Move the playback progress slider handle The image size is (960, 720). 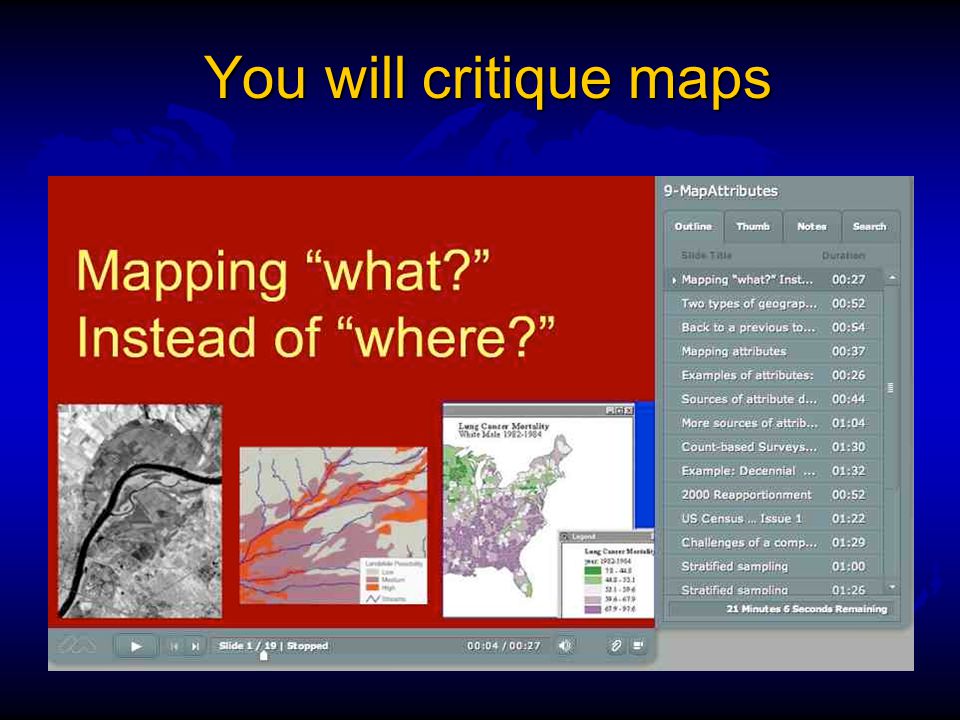tap(263, 656)
